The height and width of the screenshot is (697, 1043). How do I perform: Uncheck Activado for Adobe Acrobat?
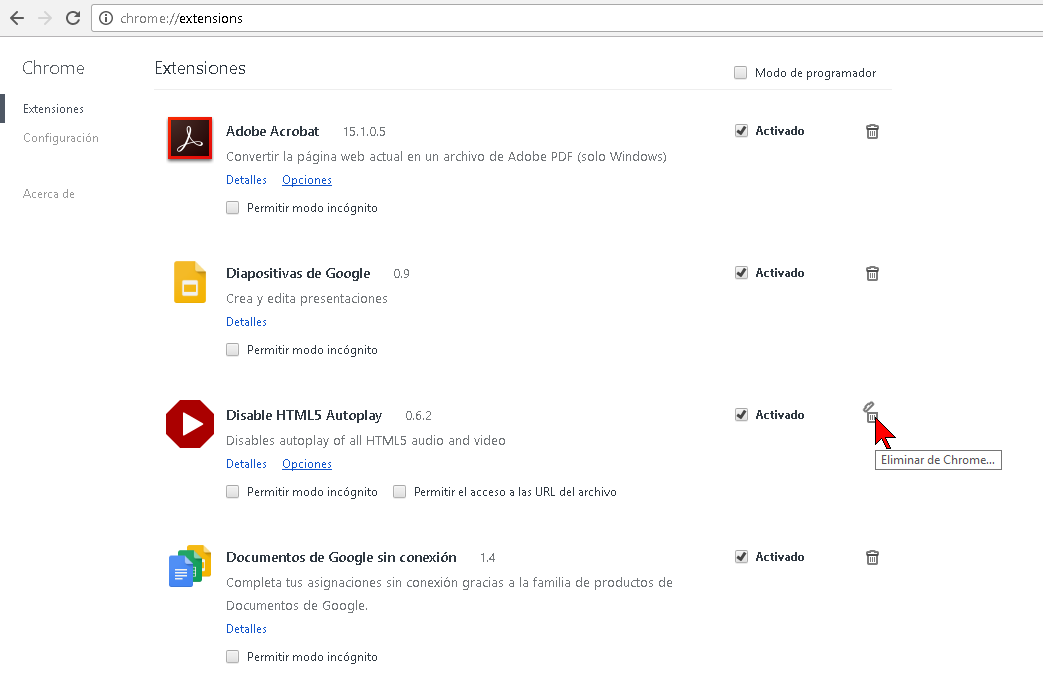741,130
